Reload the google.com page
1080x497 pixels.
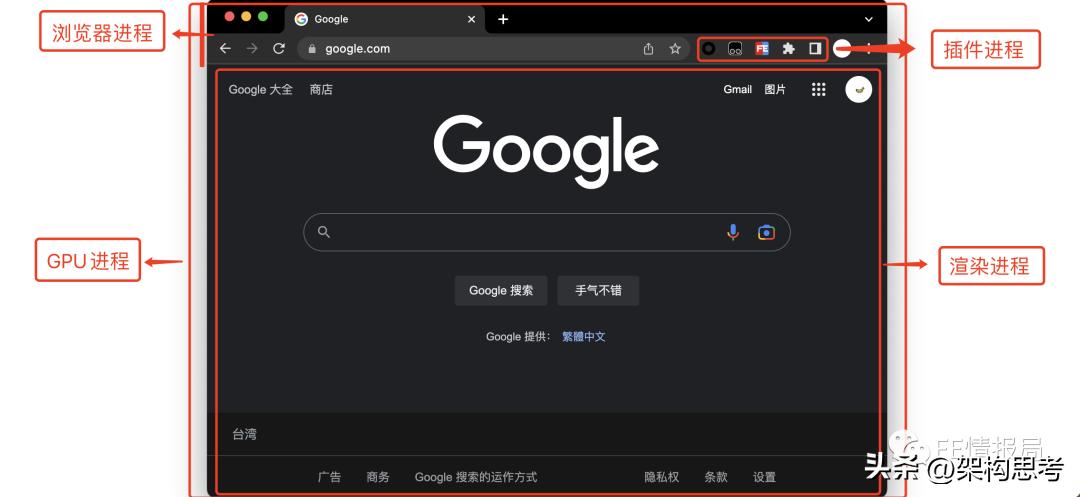pos(279,48)
